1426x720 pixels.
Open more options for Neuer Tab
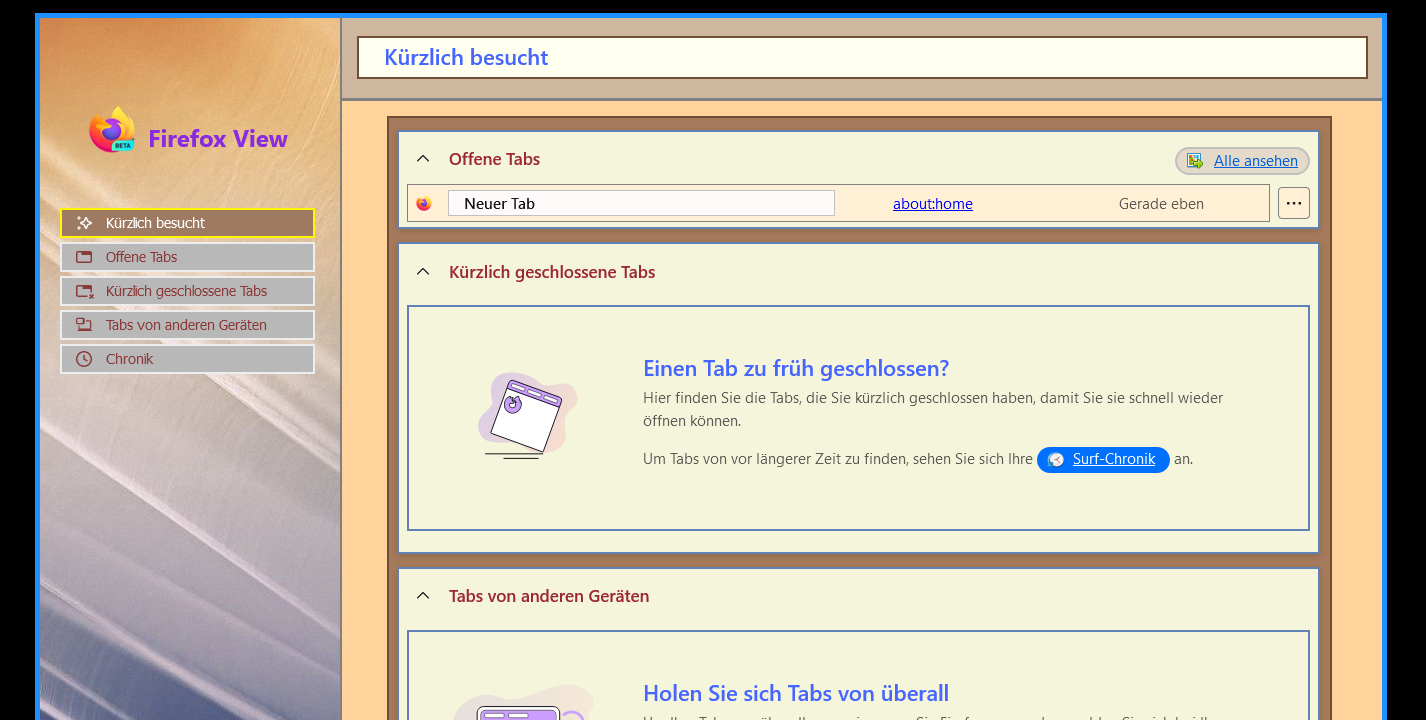point(1293,203)
